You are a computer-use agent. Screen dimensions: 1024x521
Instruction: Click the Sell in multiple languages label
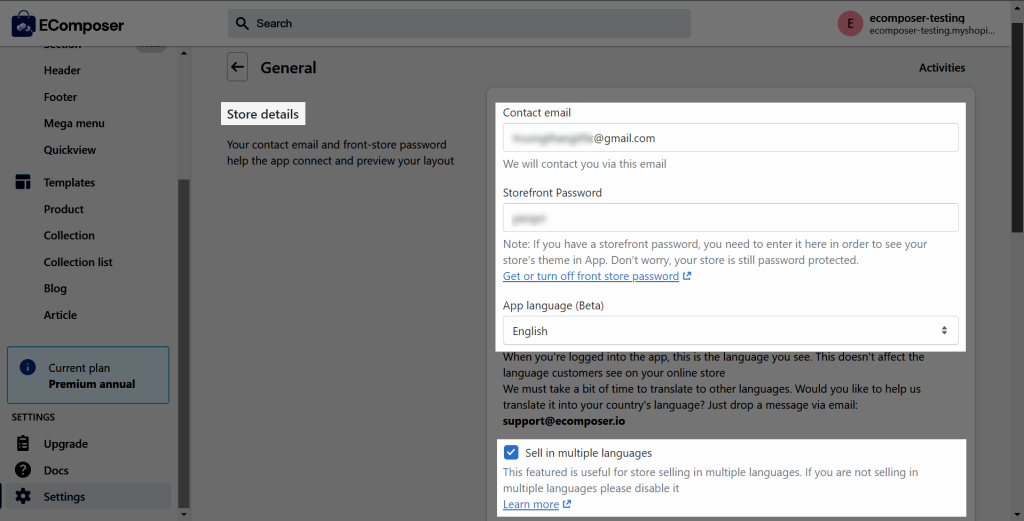tap(588, 452)
